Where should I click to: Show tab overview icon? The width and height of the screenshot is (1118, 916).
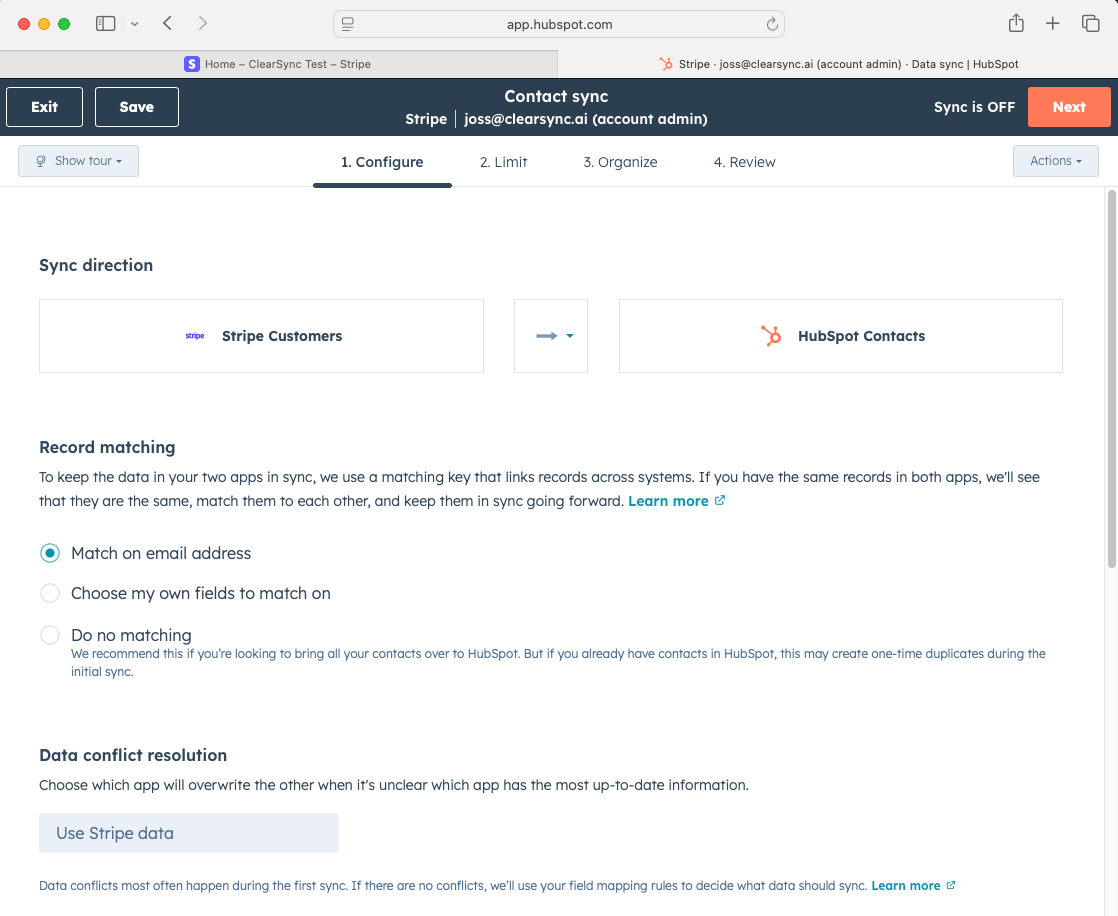tap(1090, 23)
